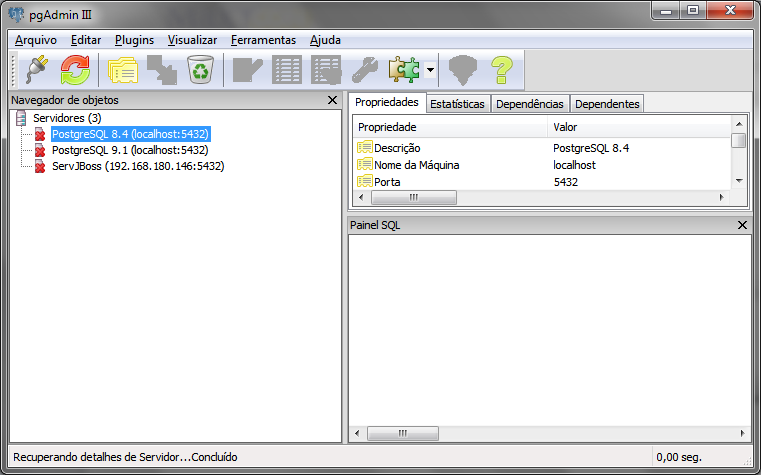The image size is (761, 475).
Task: Click the Valor column header
Action: click(x=639, y=127)
